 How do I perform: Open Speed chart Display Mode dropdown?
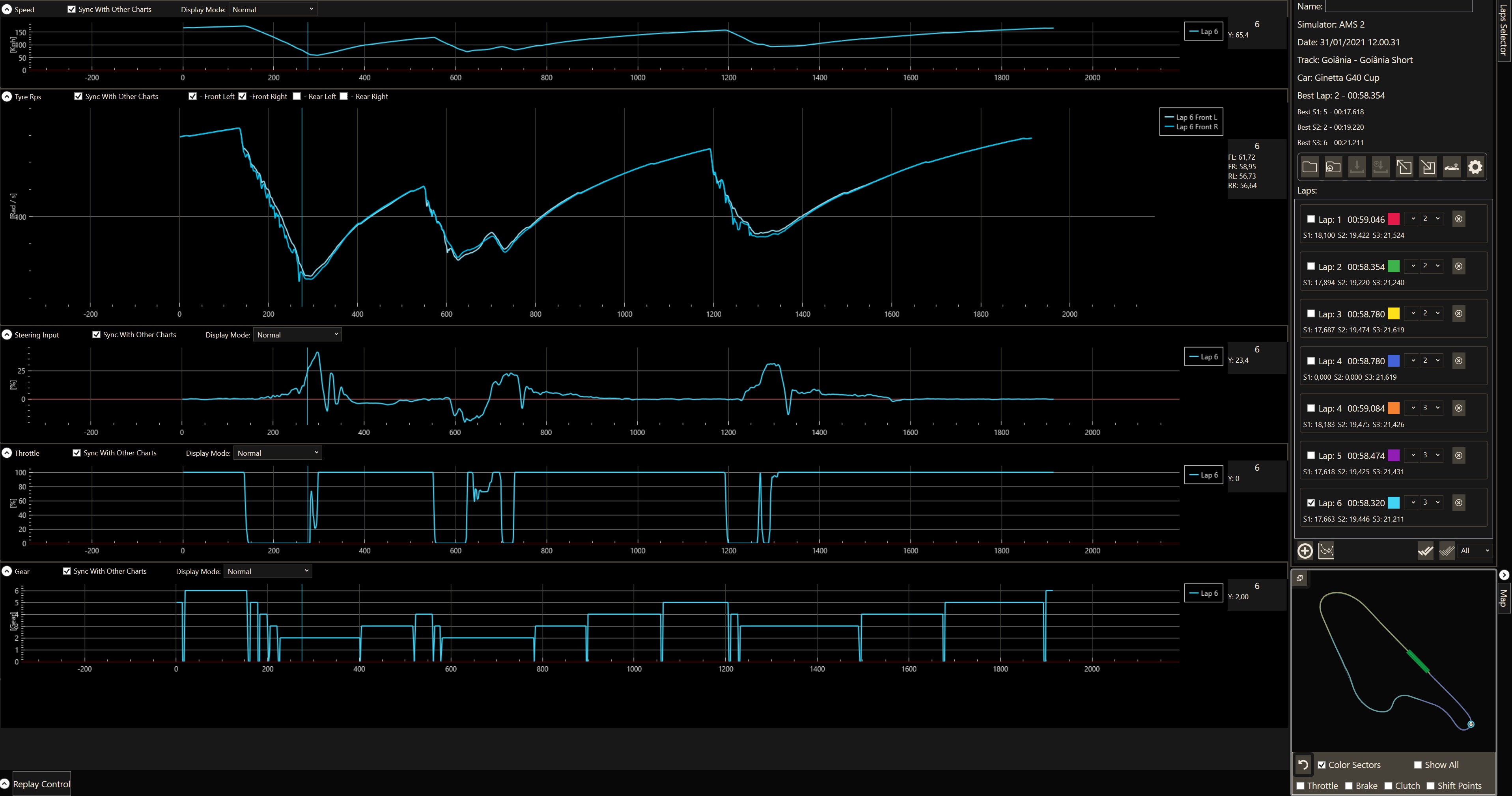(x=273, y=9)
